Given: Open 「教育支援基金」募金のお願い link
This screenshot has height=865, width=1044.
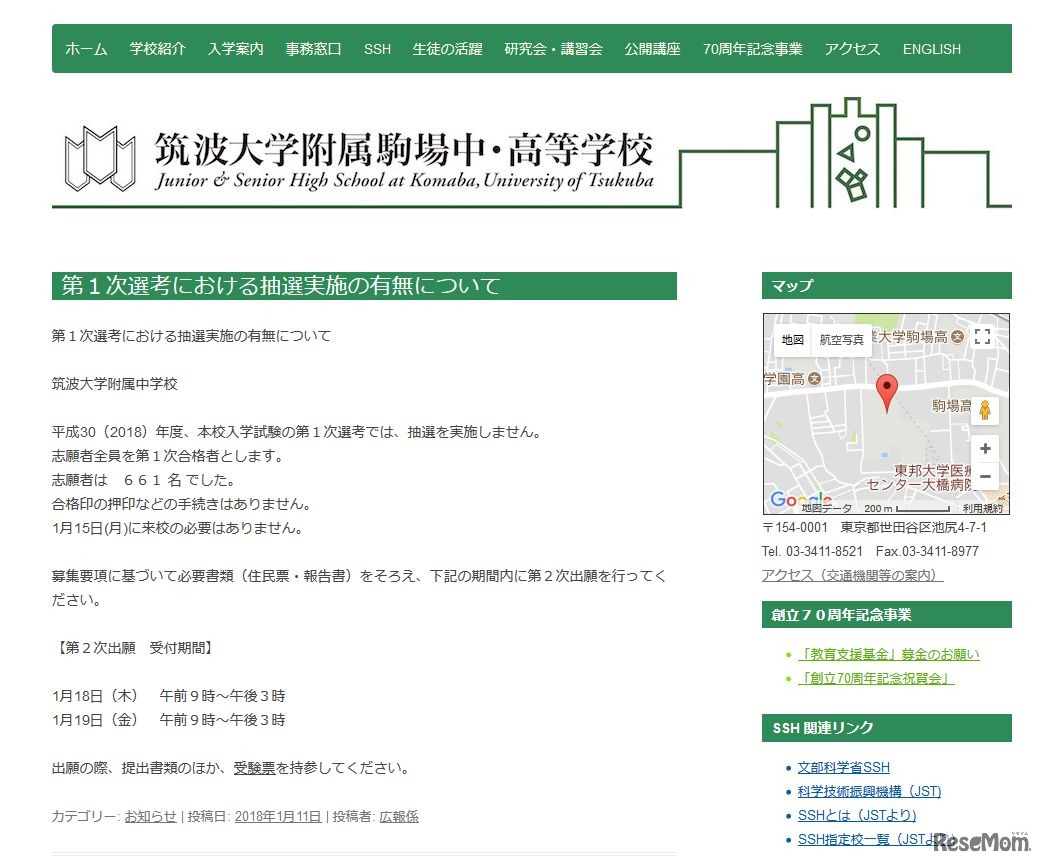Looking at the screenshot, I should click(x=889, y=655).
